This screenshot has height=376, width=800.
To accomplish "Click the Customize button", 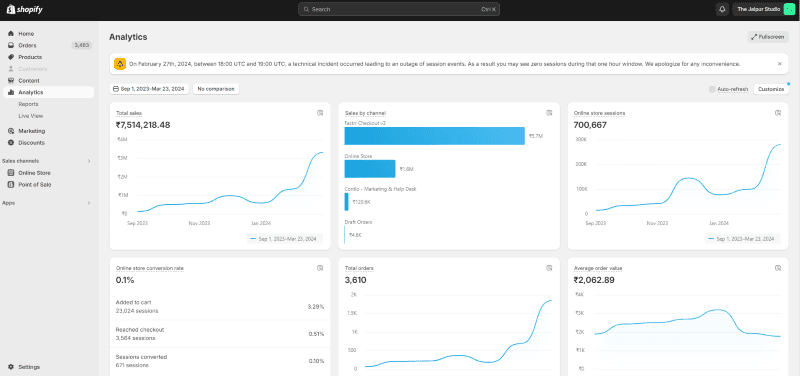I will 770,89.
